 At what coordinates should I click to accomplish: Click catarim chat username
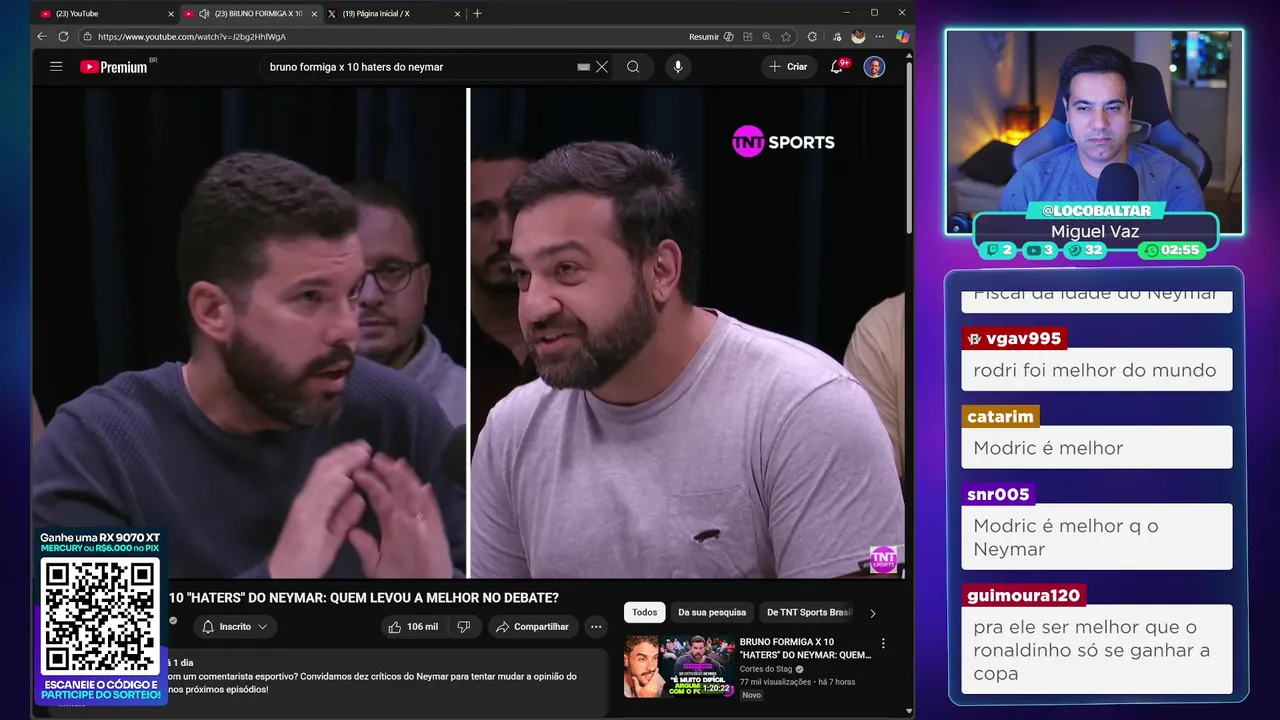[1000, 416]
